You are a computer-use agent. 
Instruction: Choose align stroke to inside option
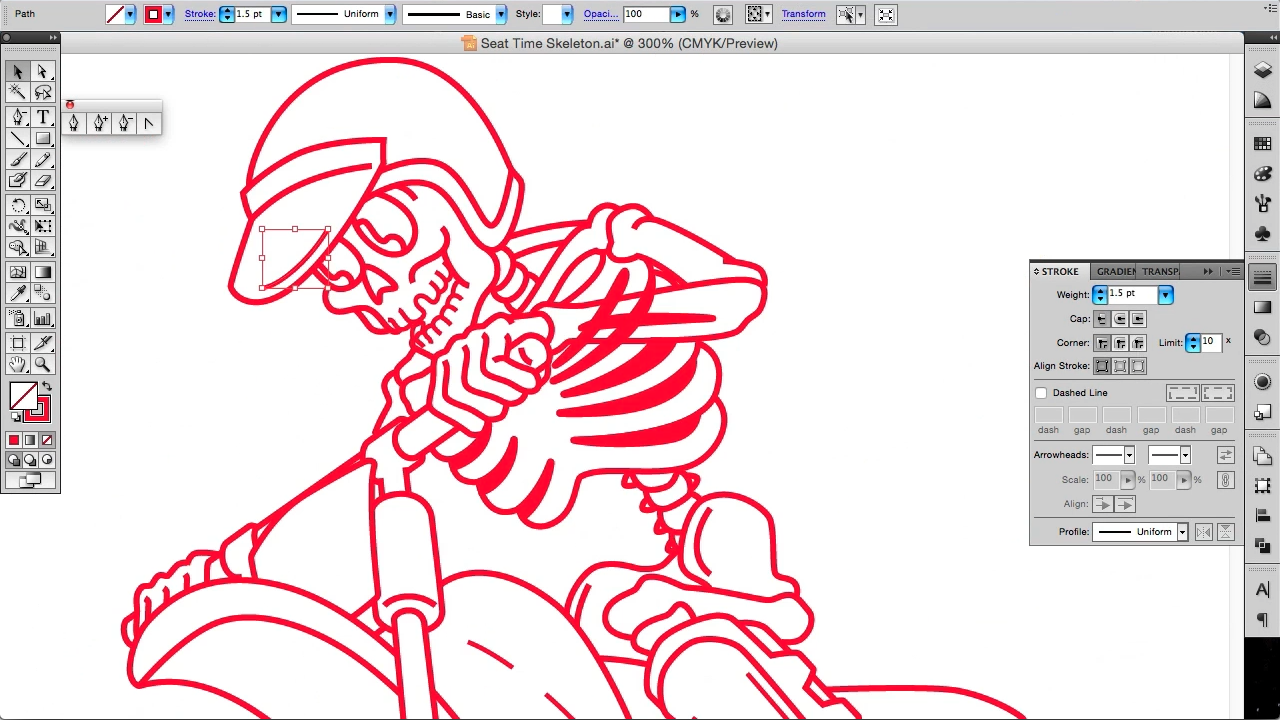click(x=1120, y=366)
